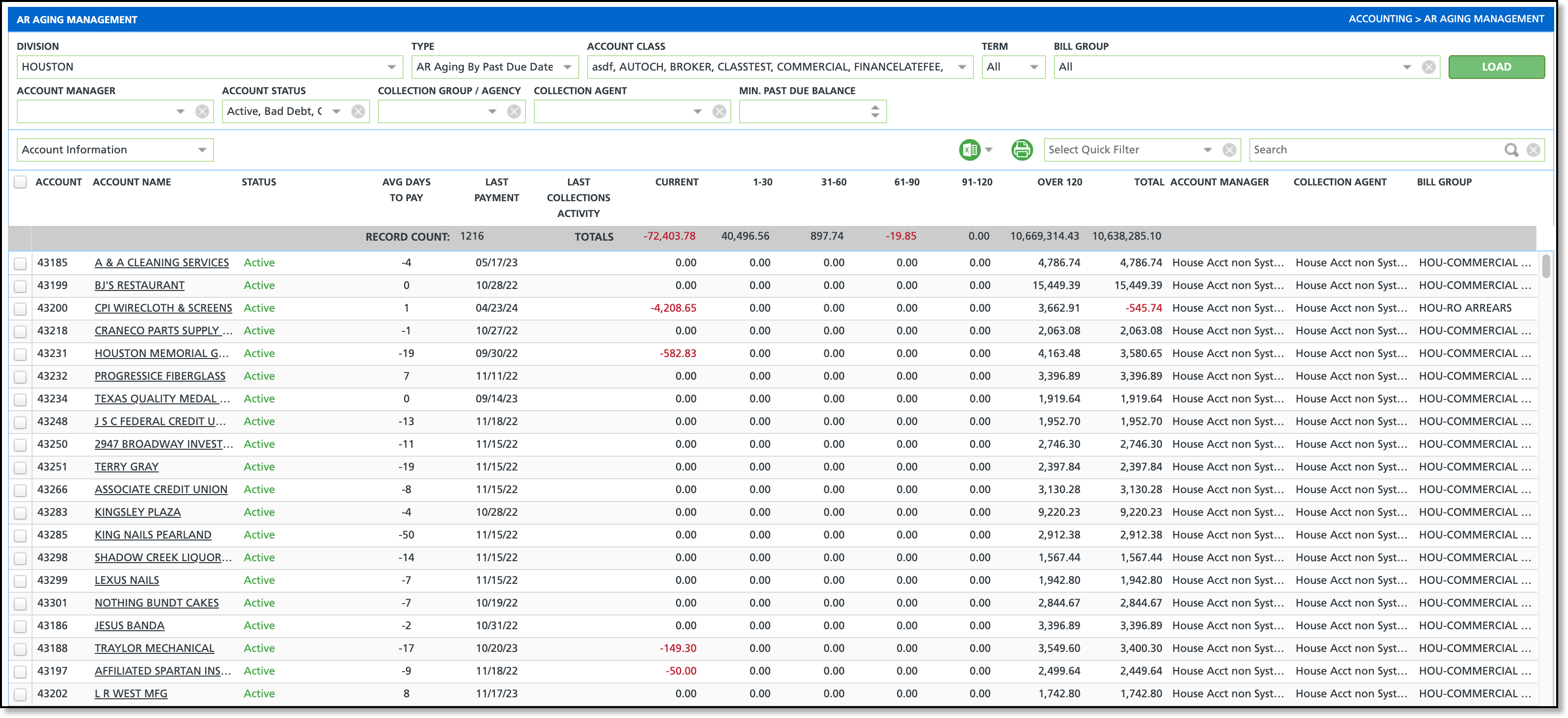Expand the Type dropdown
Viewport: 1568px width, 718px height.
(x=567, y=67)
